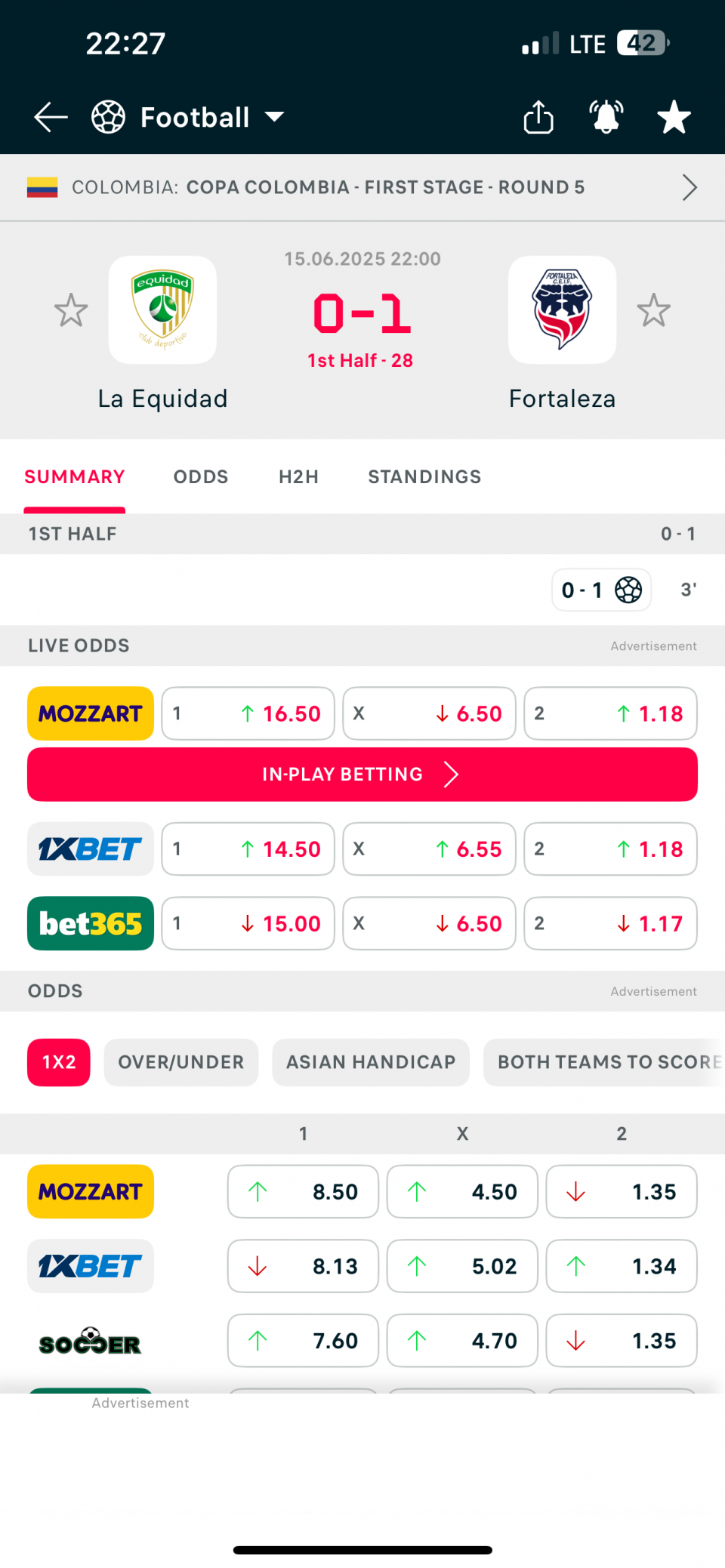Tap 1xBet live draw odds 6.55
The height and width of the screenshot is (1568, 725).
pos(429,849)
